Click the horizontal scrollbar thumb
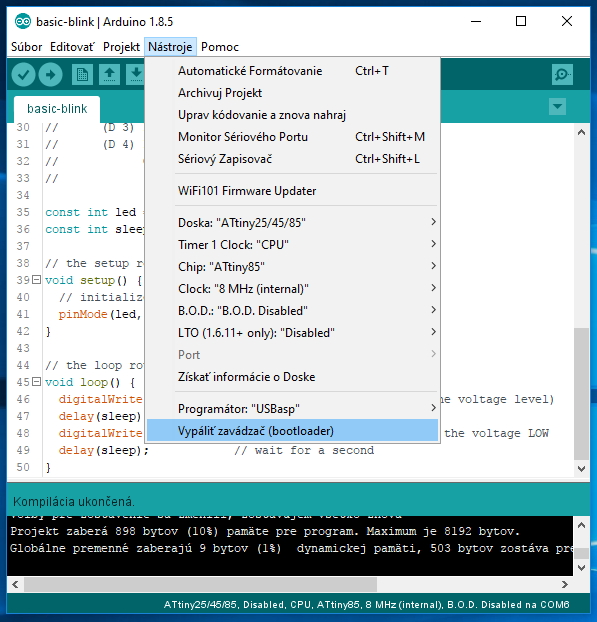 [200, 584]
